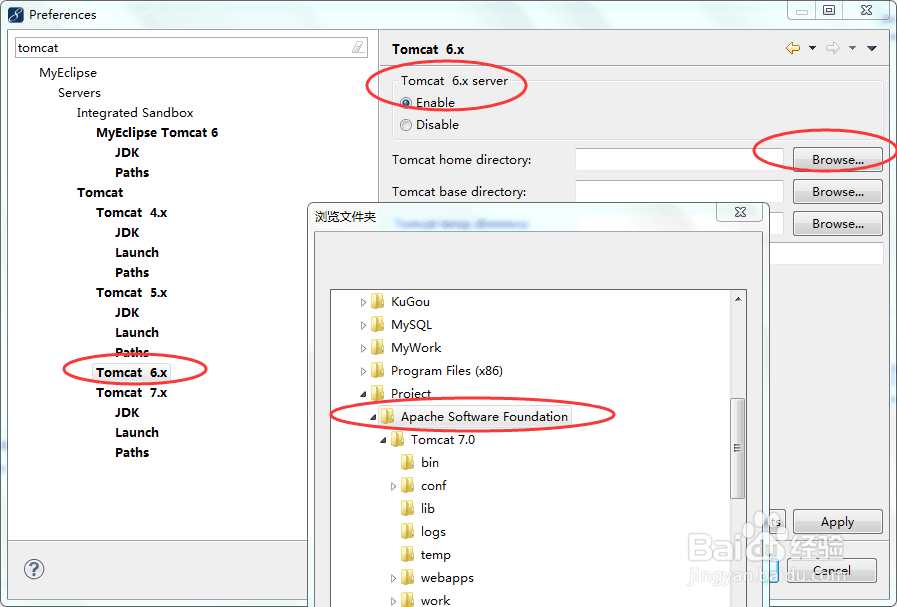
Task: Expand the MyWork folder node
Action: (x=363, y=348)
